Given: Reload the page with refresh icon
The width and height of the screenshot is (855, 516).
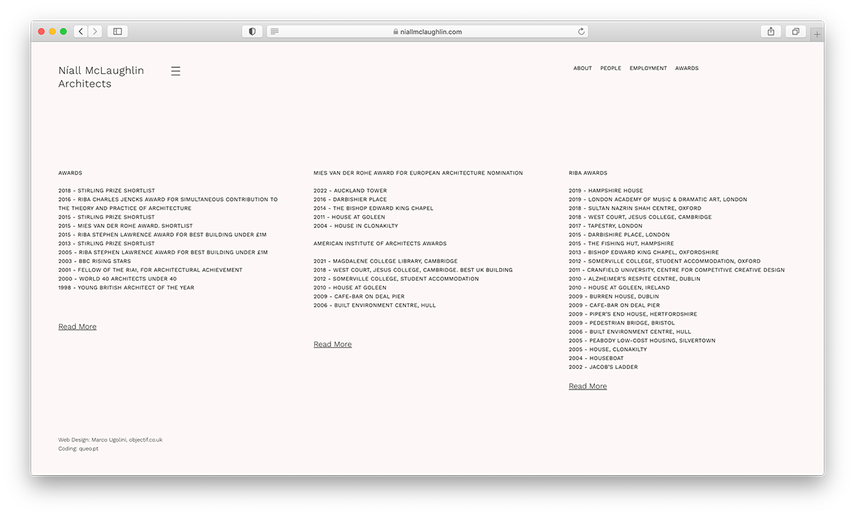Looking at the screenshot, I should click(x=582, y=32).
